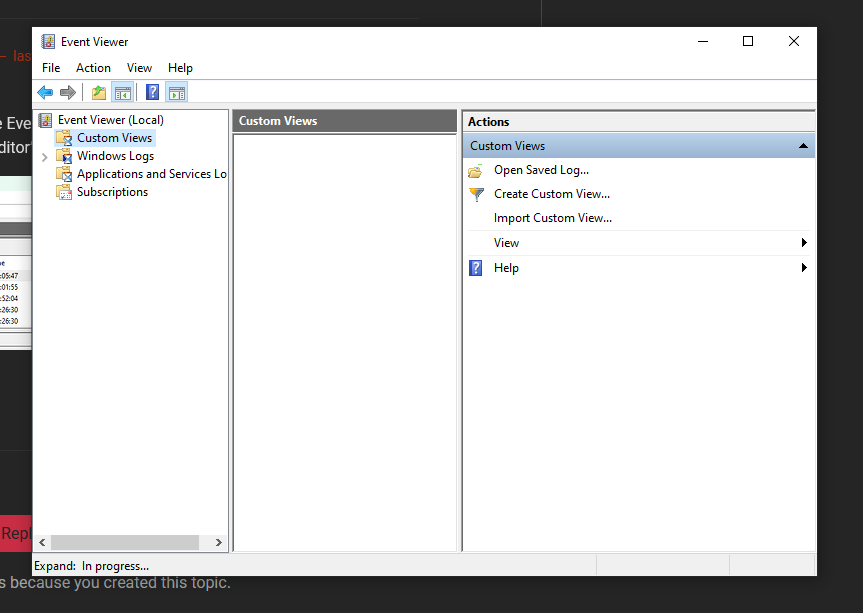Click the Event Viewer (Local) root icon
Viewport: 863px width, 613px height.
click(46, 120)
